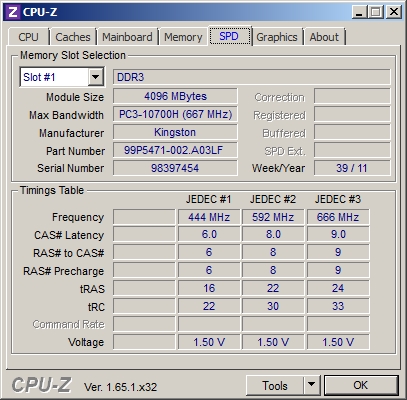This screenshot has height=400, width=407.
Task: Click the empty SPD Ext. field
Action: (352, 150)
